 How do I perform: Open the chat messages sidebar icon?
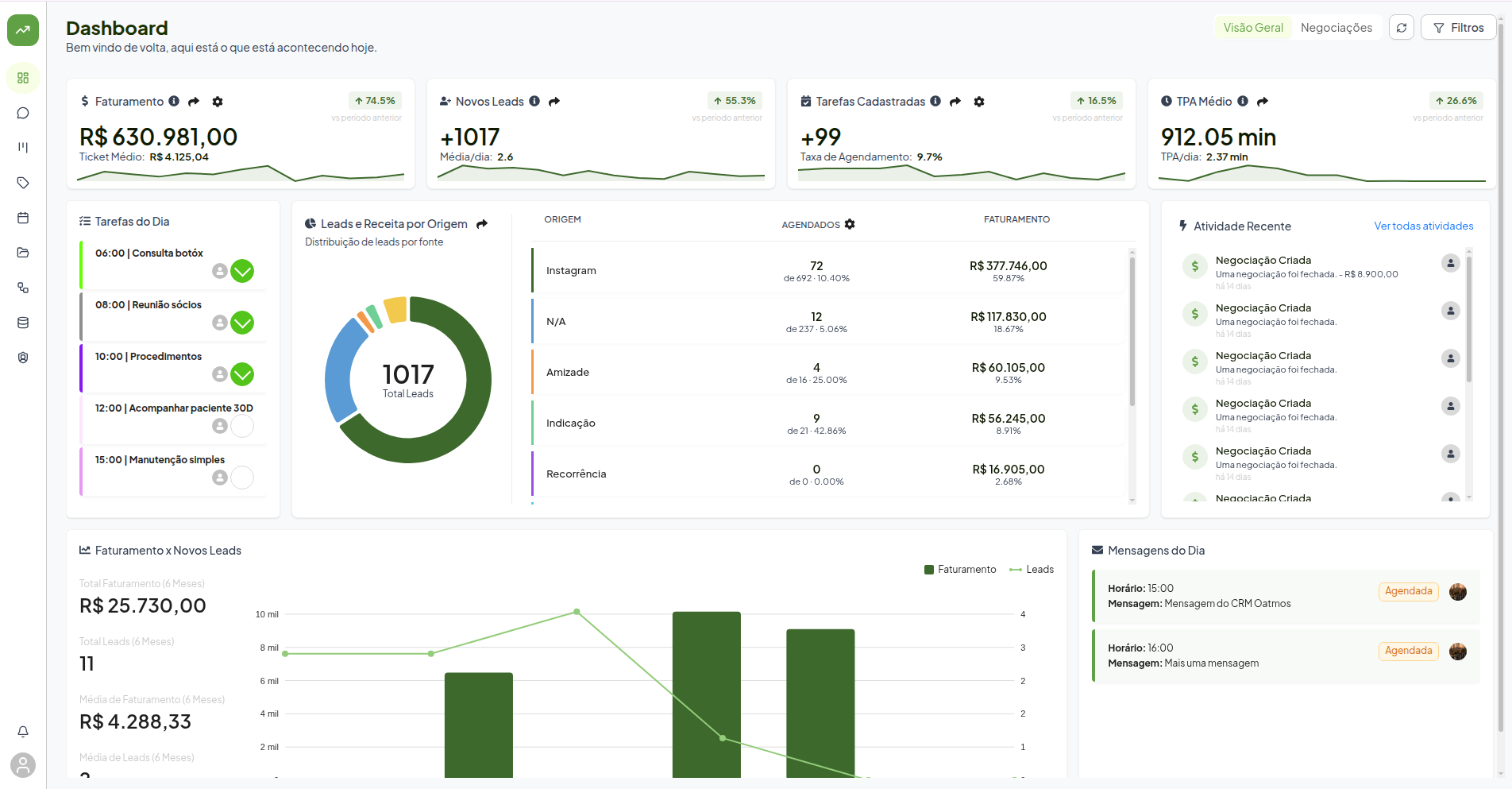[23, 113]
